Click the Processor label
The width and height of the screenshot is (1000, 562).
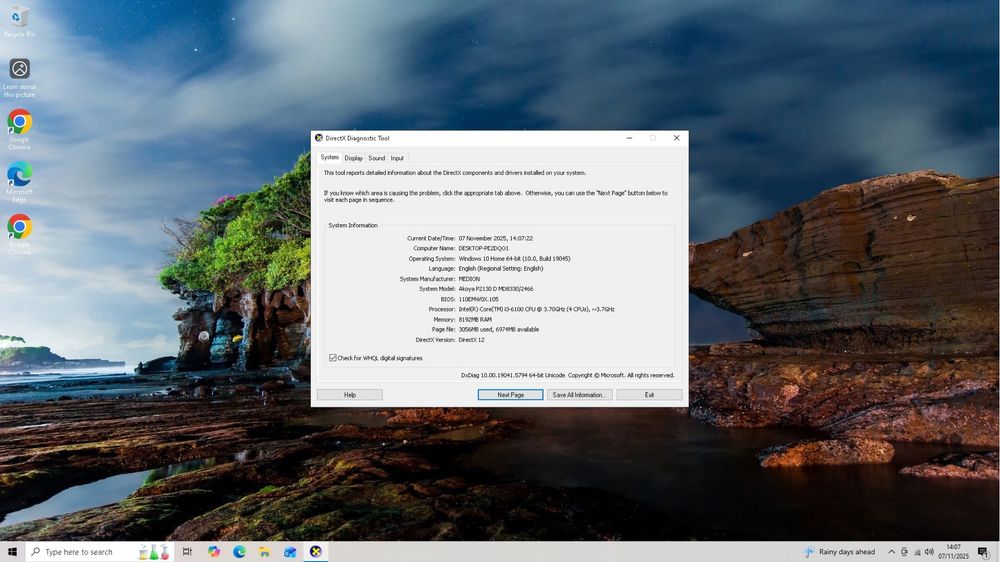pos(442,309)
